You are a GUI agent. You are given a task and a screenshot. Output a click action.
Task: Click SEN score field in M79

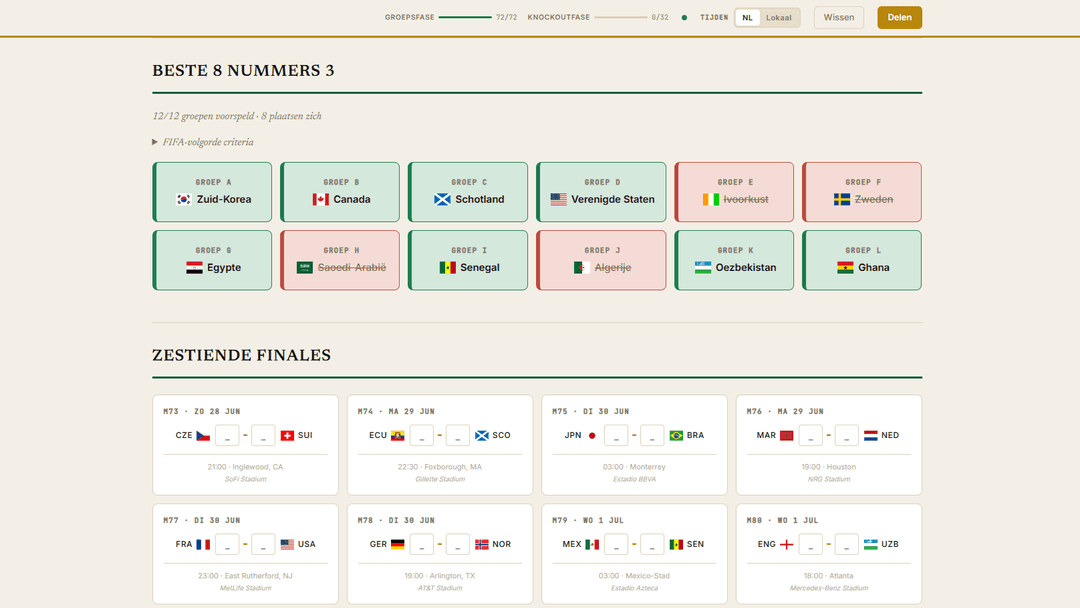point(652,545)
